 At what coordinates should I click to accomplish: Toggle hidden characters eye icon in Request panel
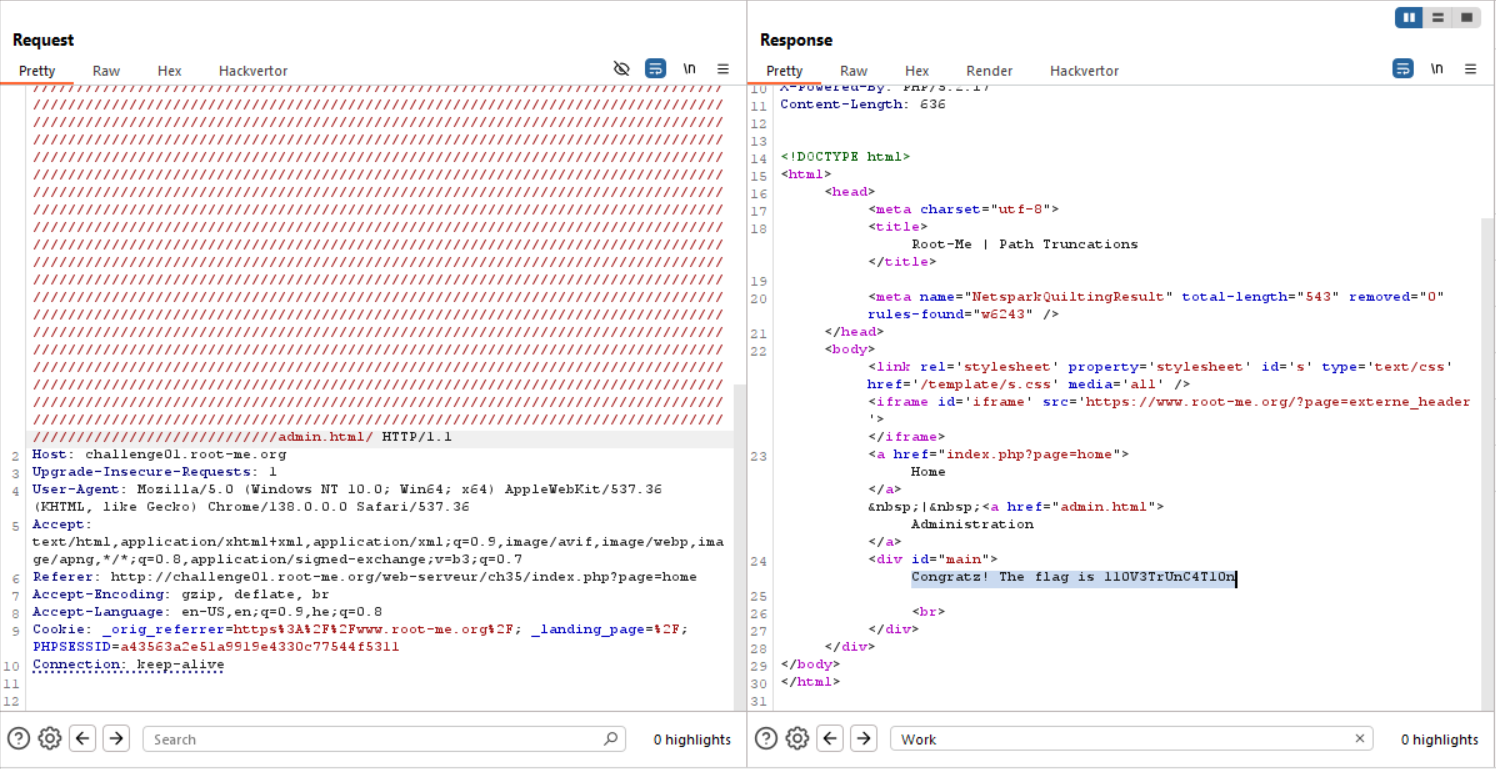click(x=621, y=69)
